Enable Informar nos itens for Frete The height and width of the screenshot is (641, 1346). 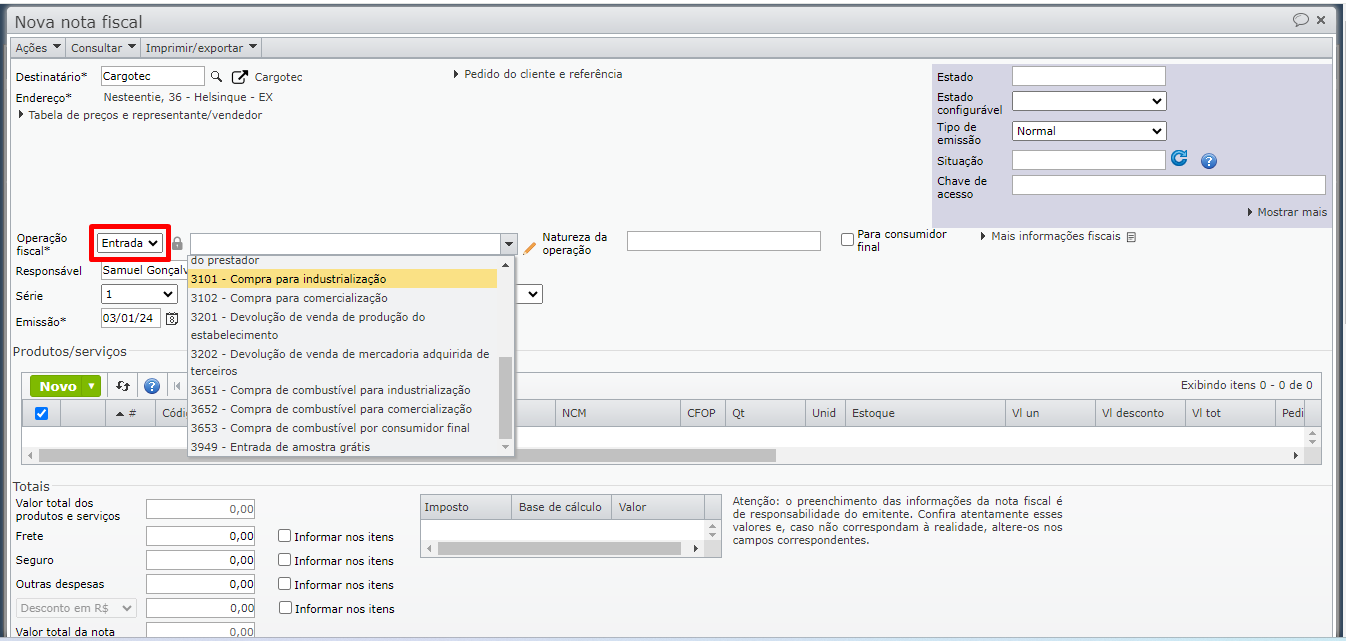[x=285, y=536]
